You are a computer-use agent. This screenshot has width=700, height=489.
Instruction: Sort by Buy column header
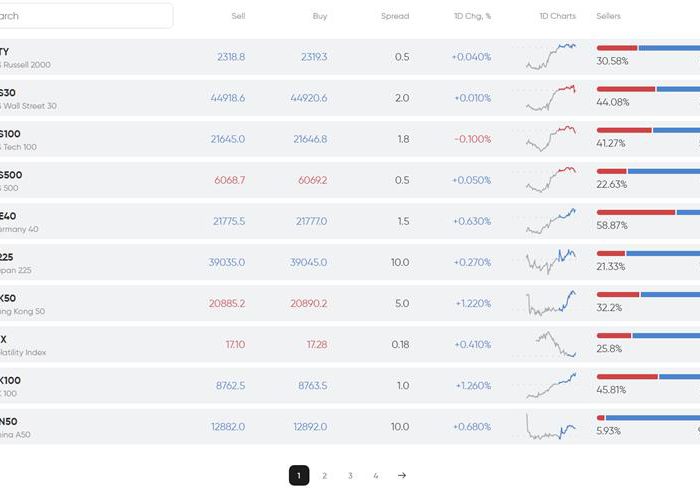pos(320,16)
